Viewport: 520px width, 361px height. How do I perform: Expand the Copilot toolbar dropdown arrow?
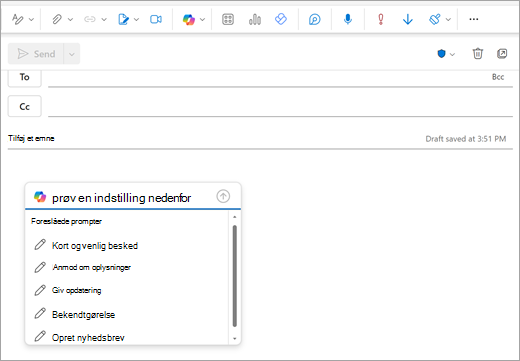coord(202,20)
